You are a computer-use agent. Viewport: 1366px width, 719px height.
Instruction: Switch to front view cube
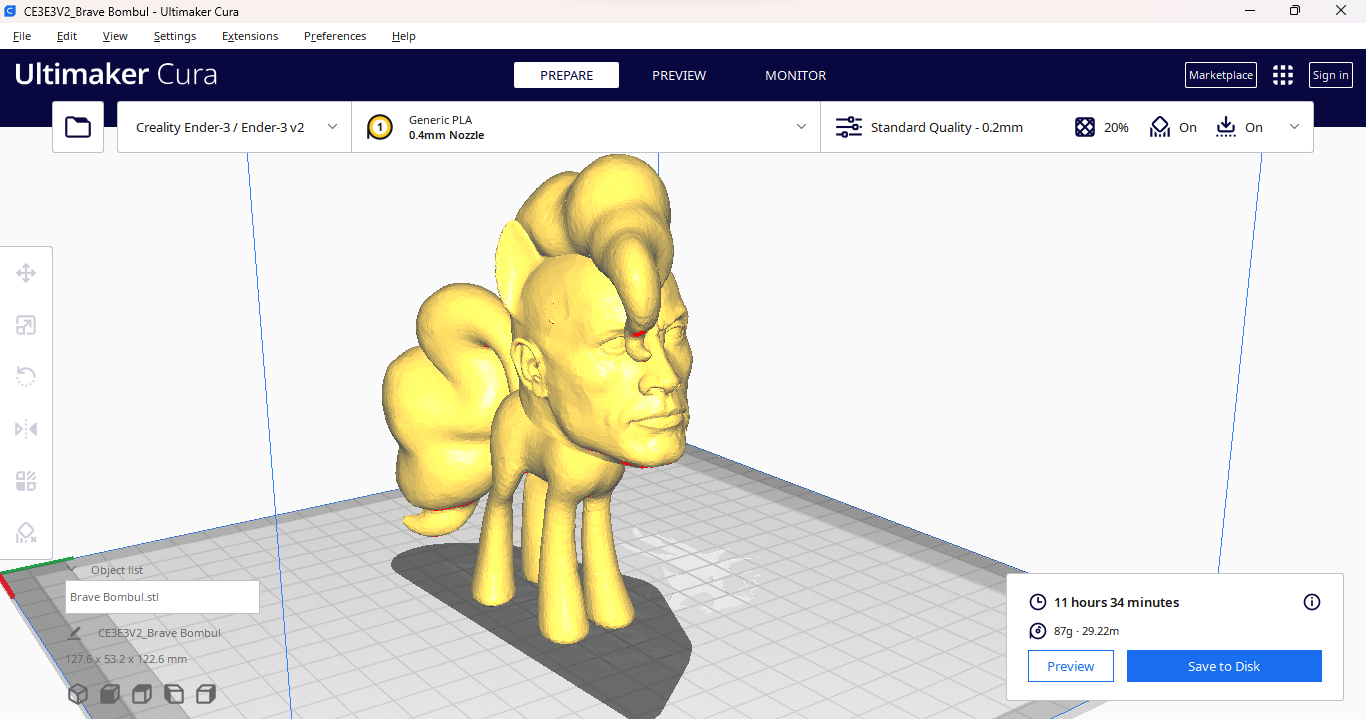110,693
